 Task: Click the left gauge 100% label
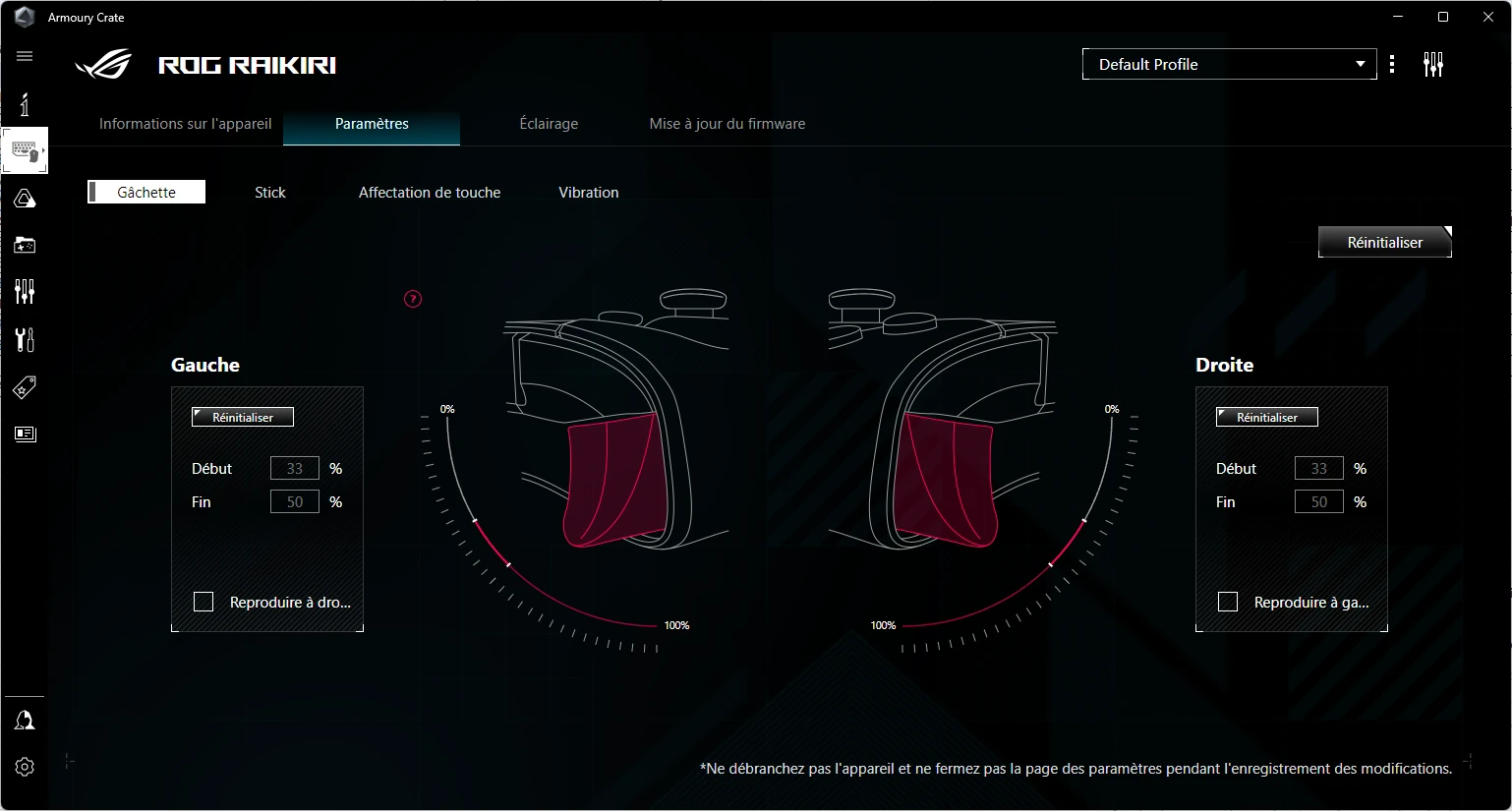coord(676,625)
